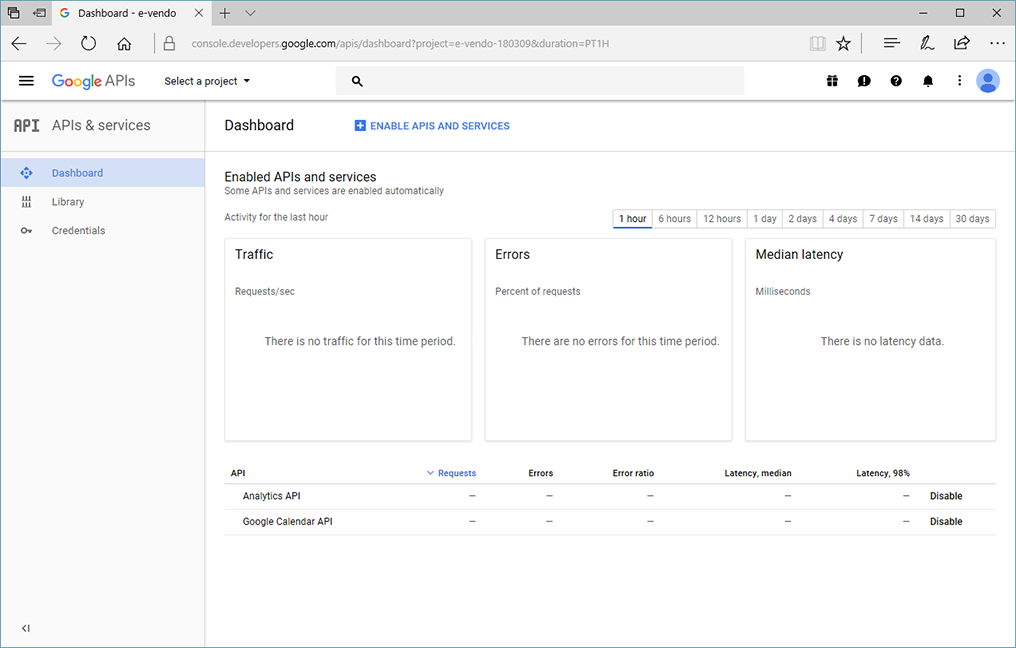Screen dimensions: 1016x648
Task: Go to the browser home page
Action: 124,43
